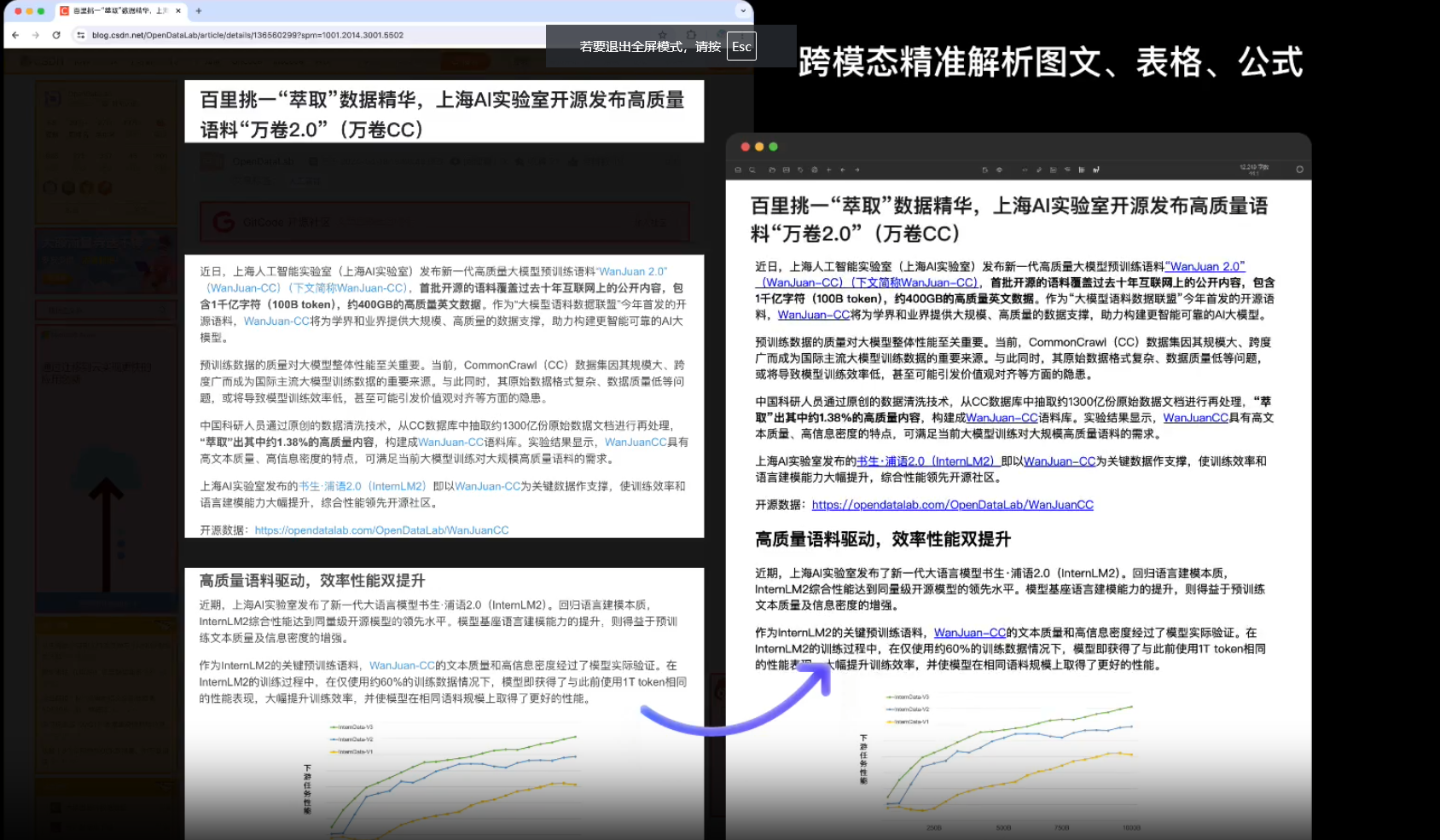Click the pencil edit icon in the editor toolbar

point(1039,170)
